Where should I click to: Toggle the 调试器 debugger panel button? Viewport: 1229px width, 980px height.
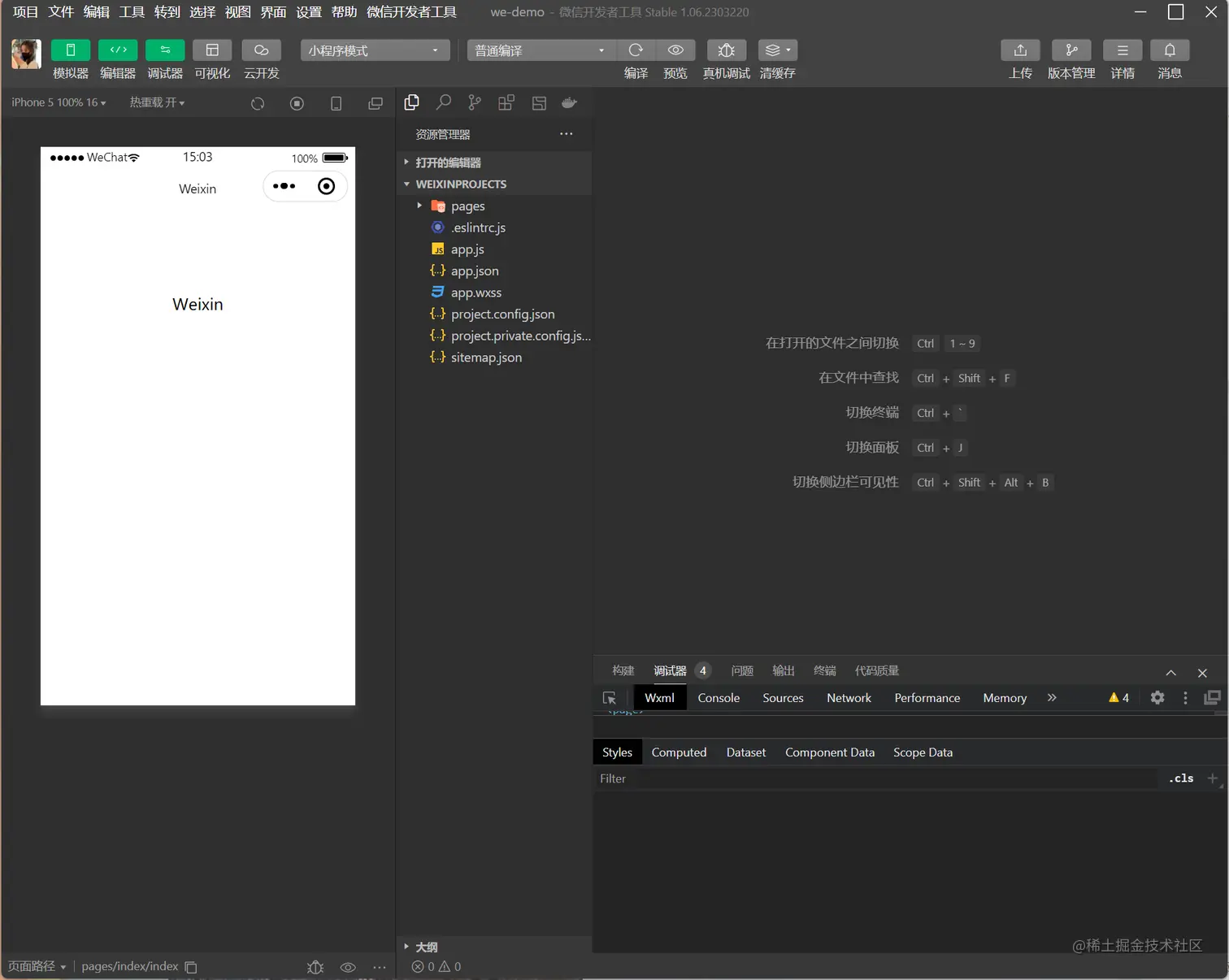pyautogui.click(x=165, y=50)
